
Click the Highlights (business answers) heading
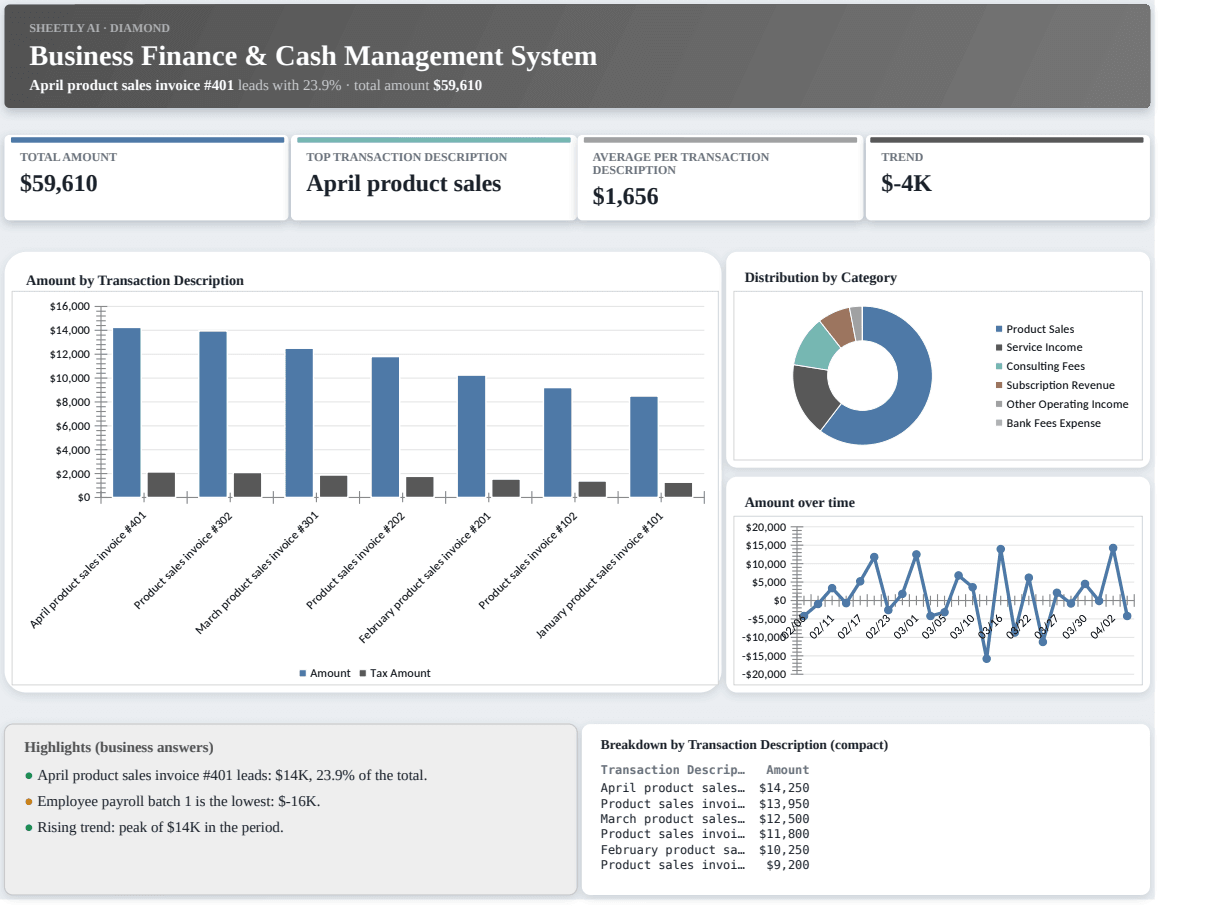coord(119,748)
